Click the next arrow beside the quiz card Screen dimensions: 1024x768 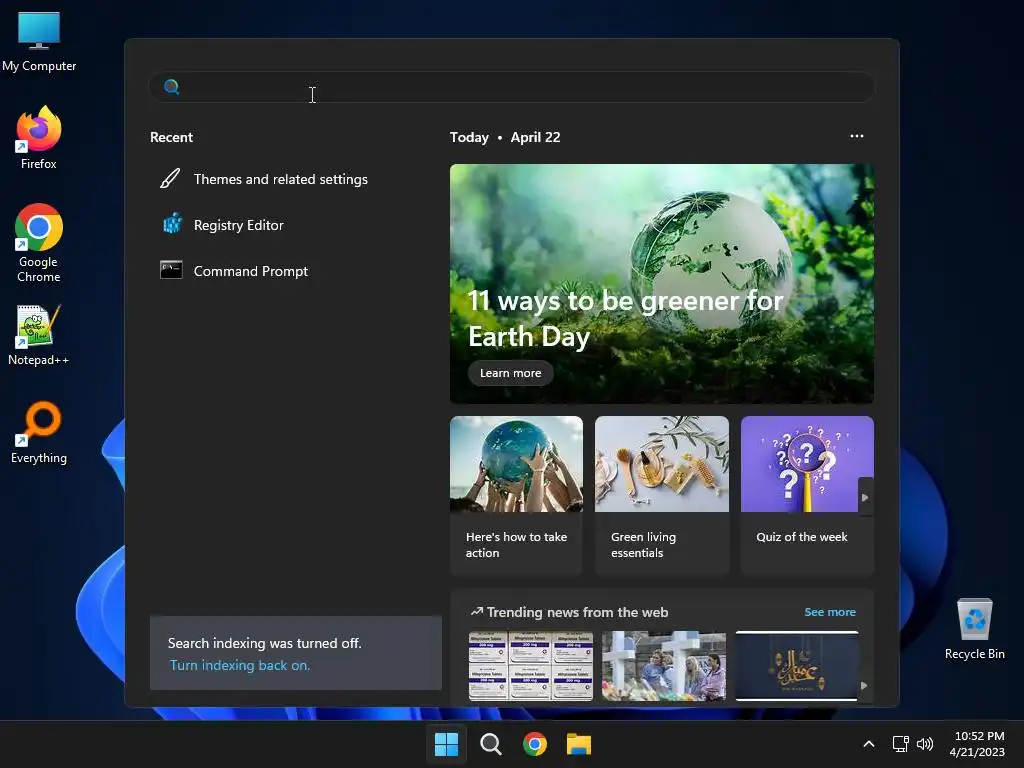865,497
